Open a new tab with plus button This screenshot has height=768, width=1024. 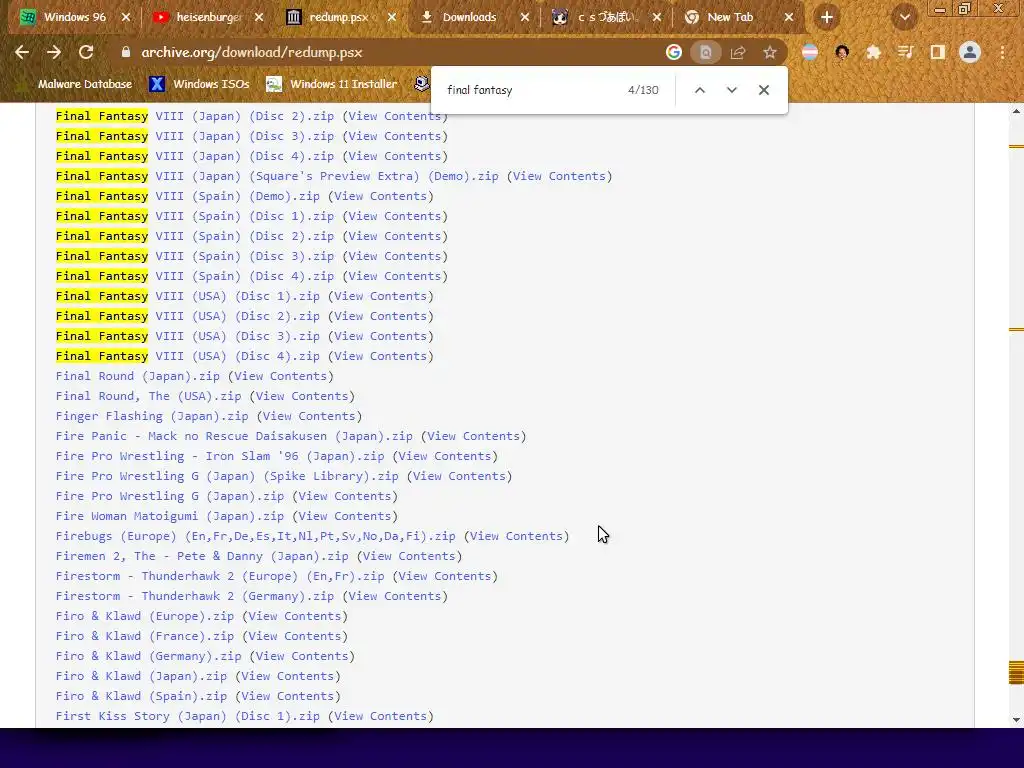click(x=827, y=18)
